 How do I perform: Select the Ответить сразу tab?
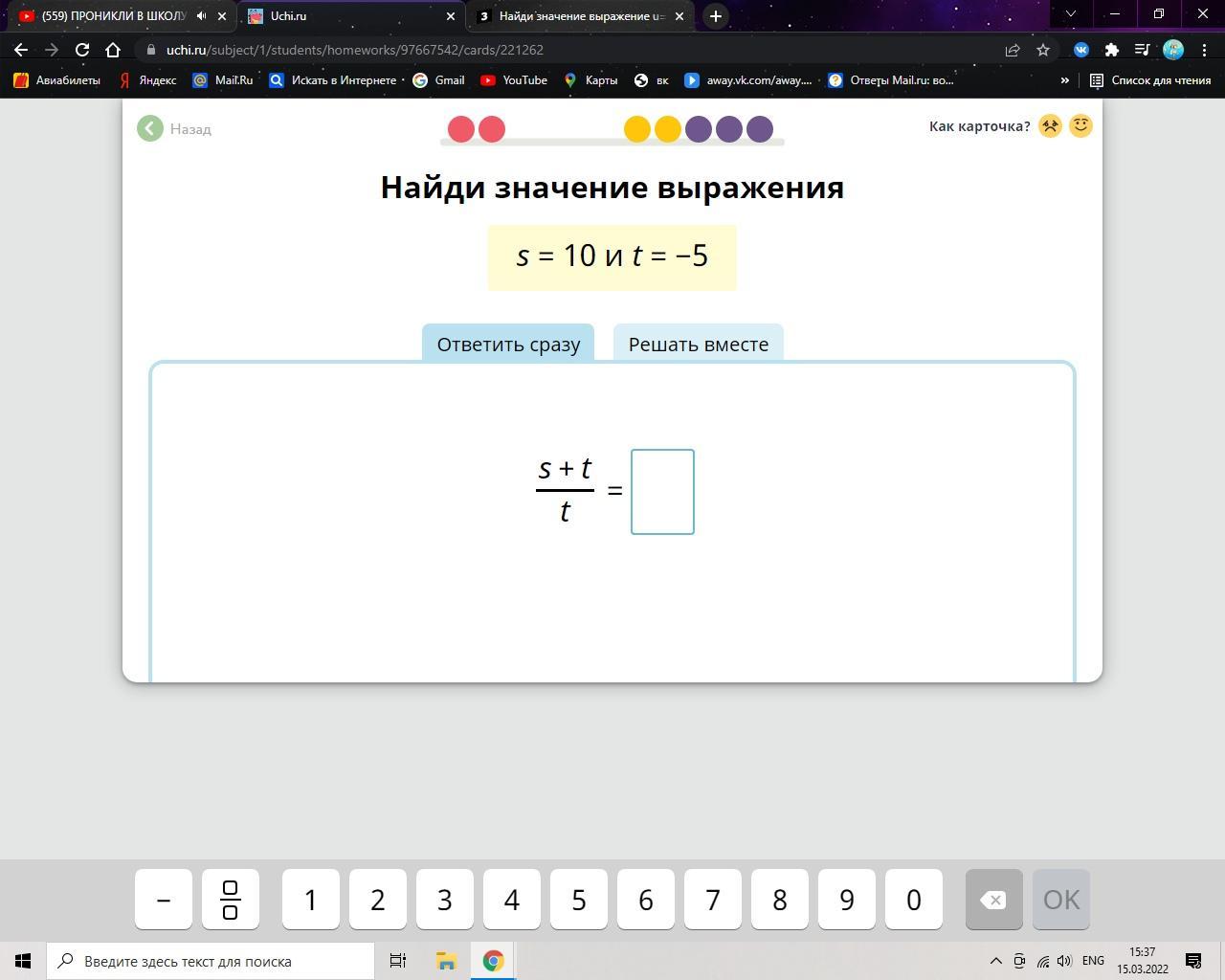(x=508, y=345)
